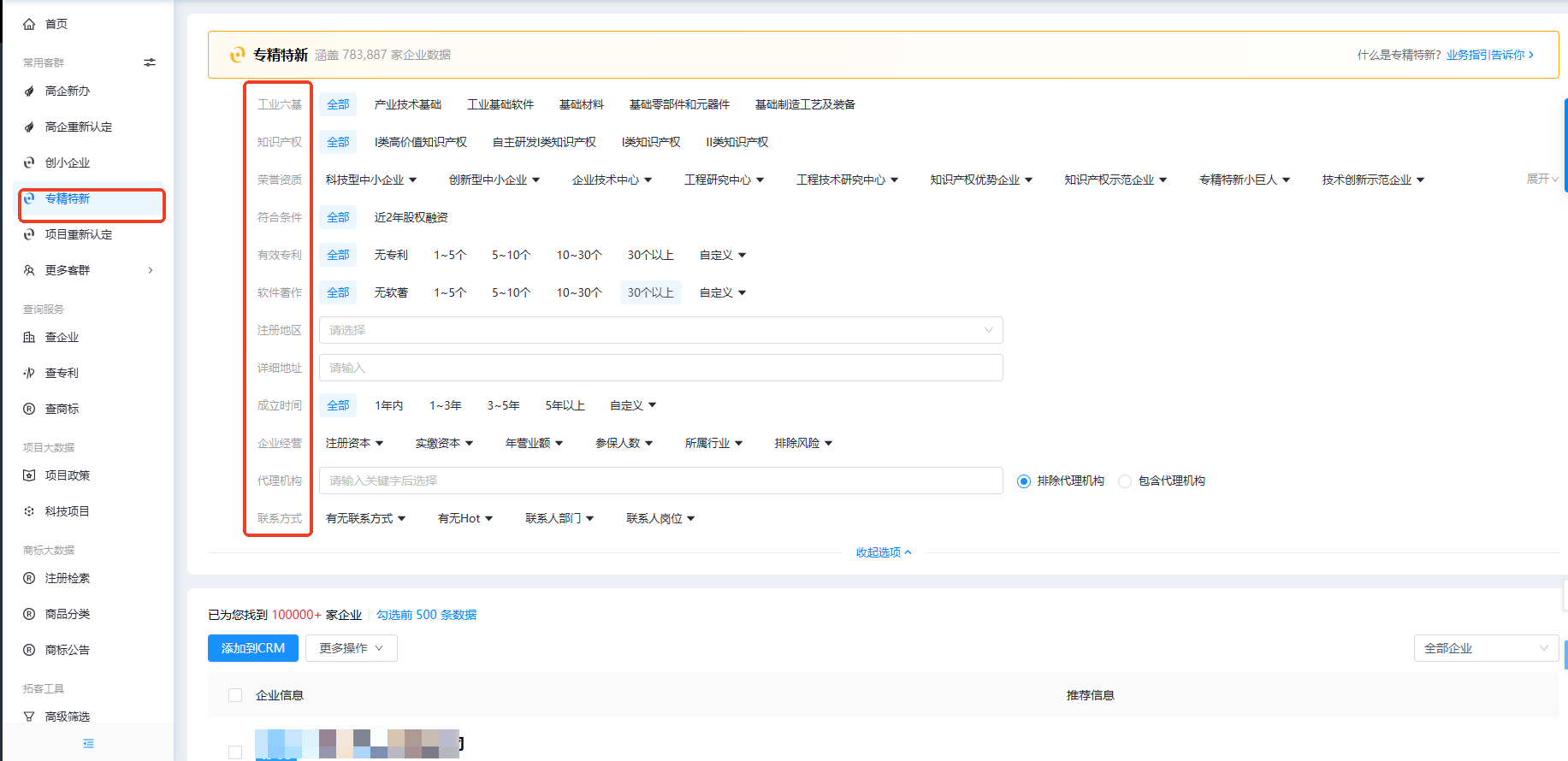Expand the 更多操作 dropdown
1568x761 pixels.
pos(351,648)
